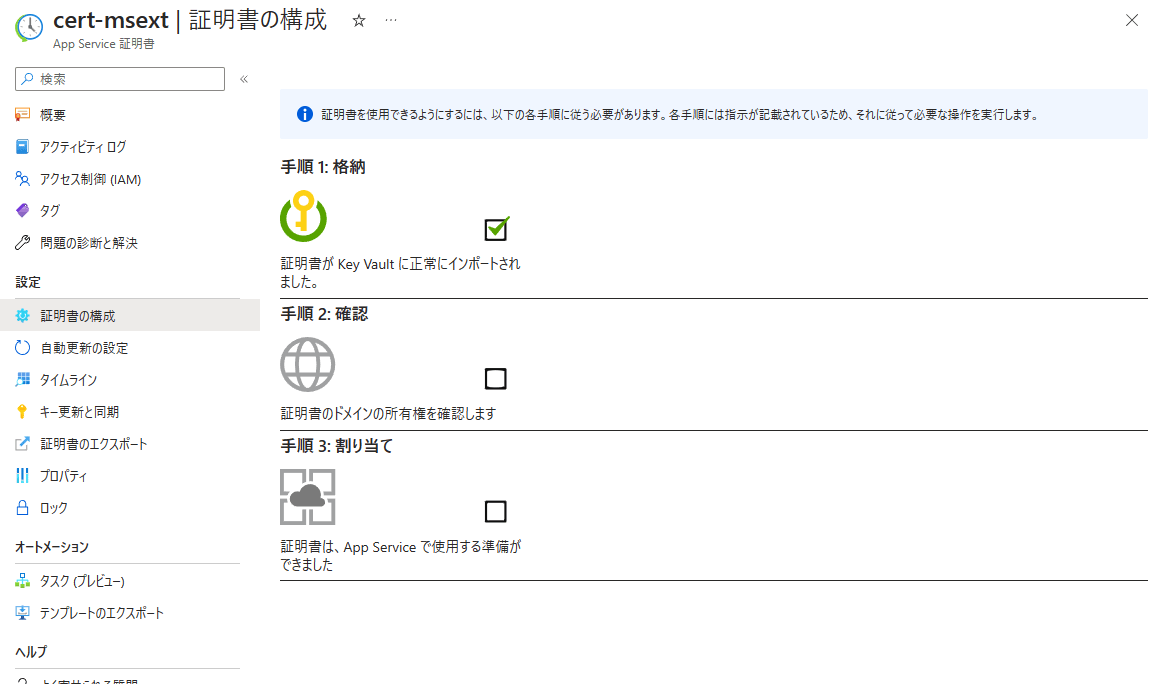Click the ロック padlock icon
Screen dimensions: 1163x684
[x=22, y=507]
